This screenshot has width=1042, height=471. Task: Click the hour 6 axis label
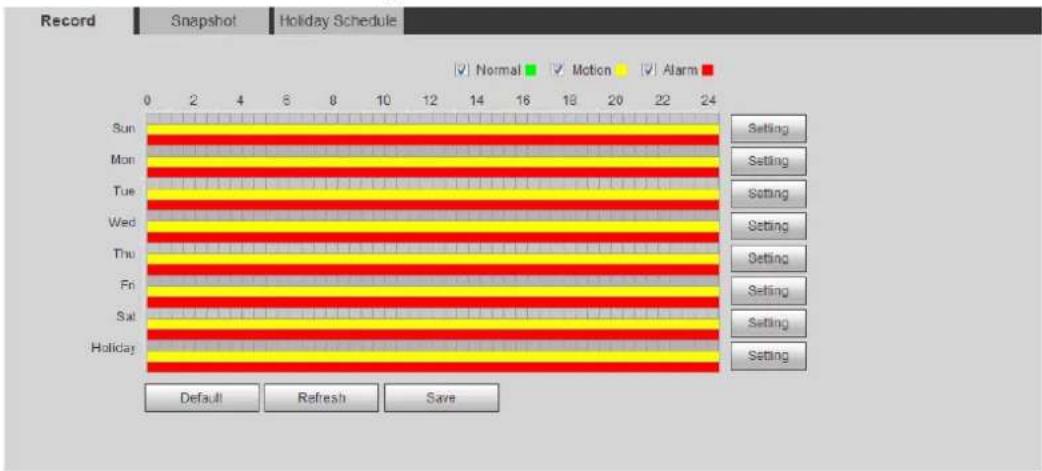pyautogui.click(x=287, y=101)
